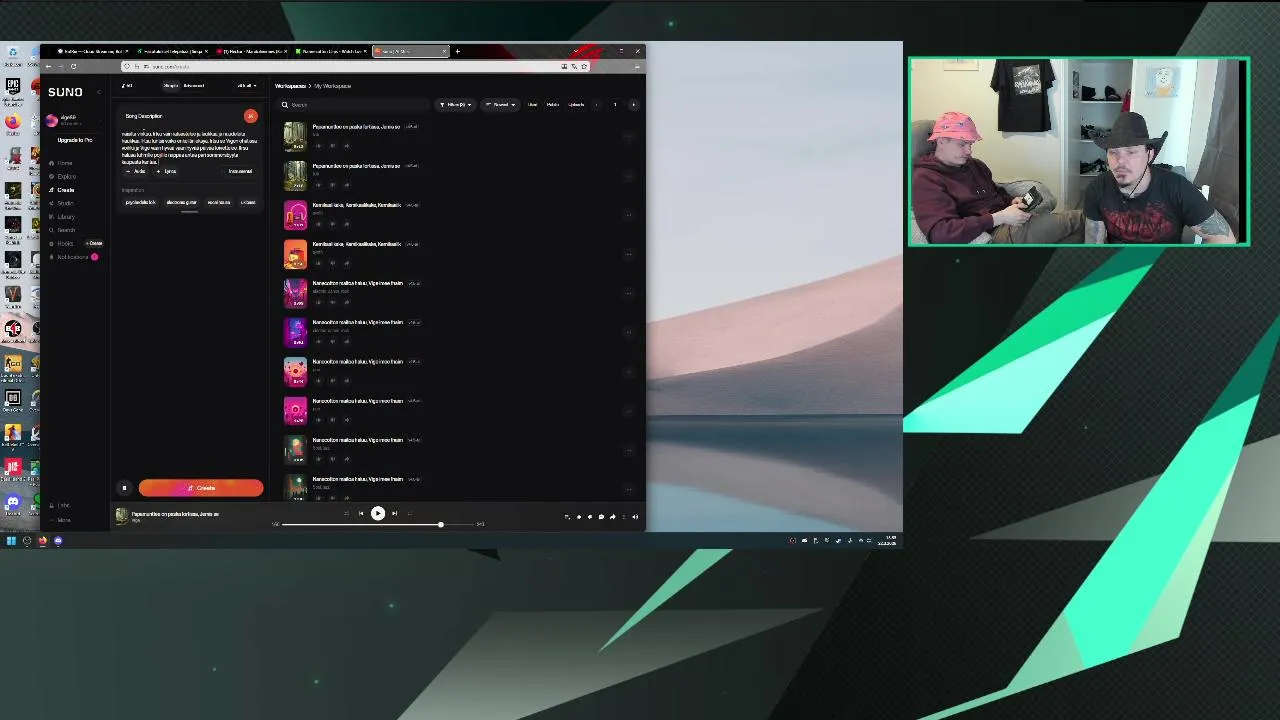Dislike the currently playing song
Viewport: 1280px width, 720px height.
pyautogui.click(x=589, y=517)
